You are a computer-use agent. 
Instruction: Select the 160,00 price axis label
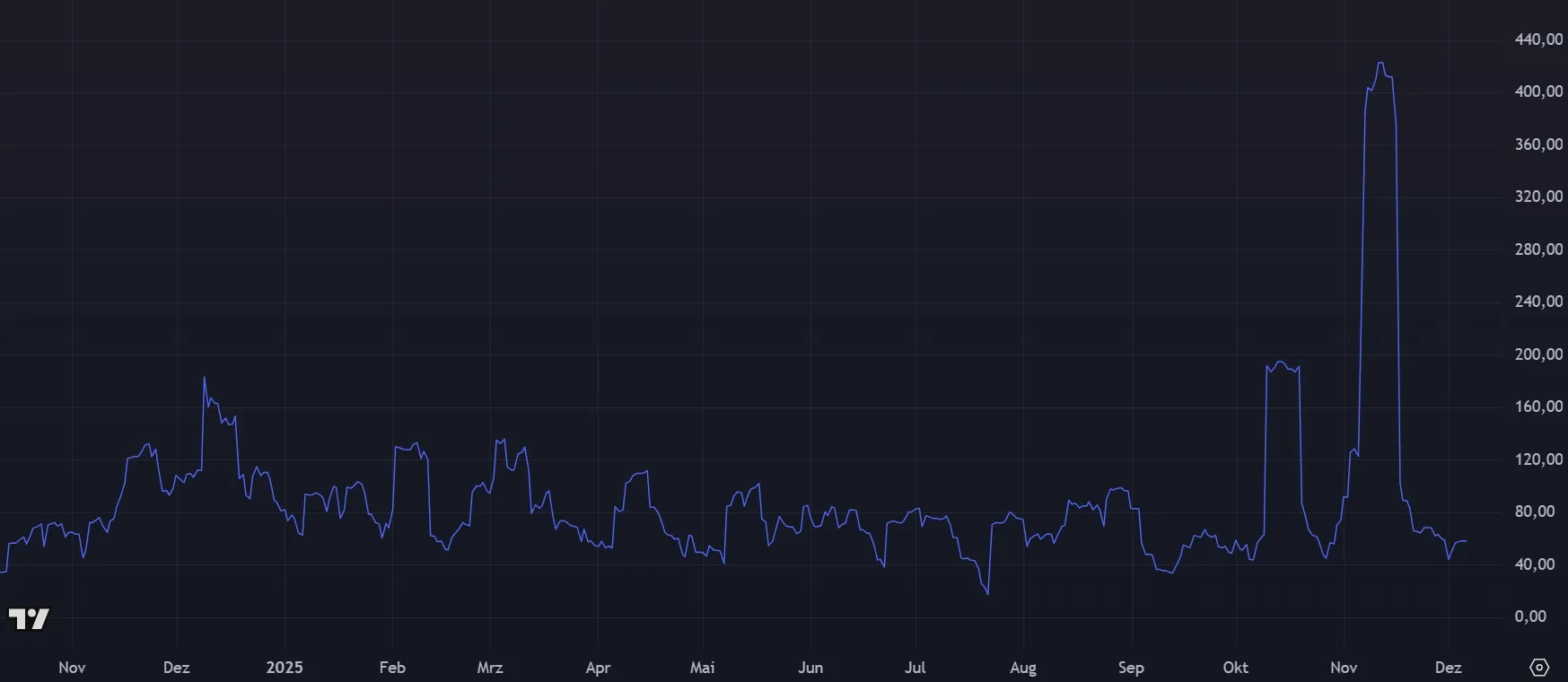[1538, 407]
